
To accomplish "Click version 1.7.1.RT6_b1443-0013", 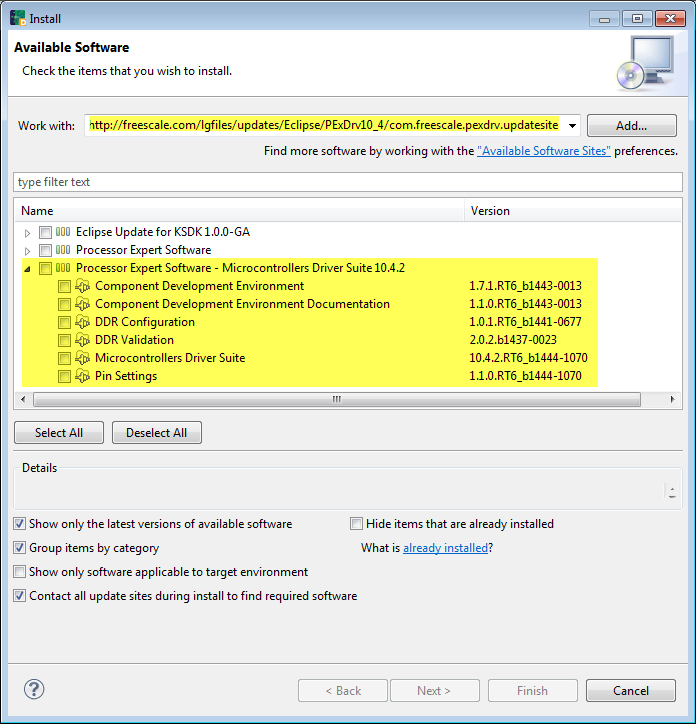I will 526,286.
